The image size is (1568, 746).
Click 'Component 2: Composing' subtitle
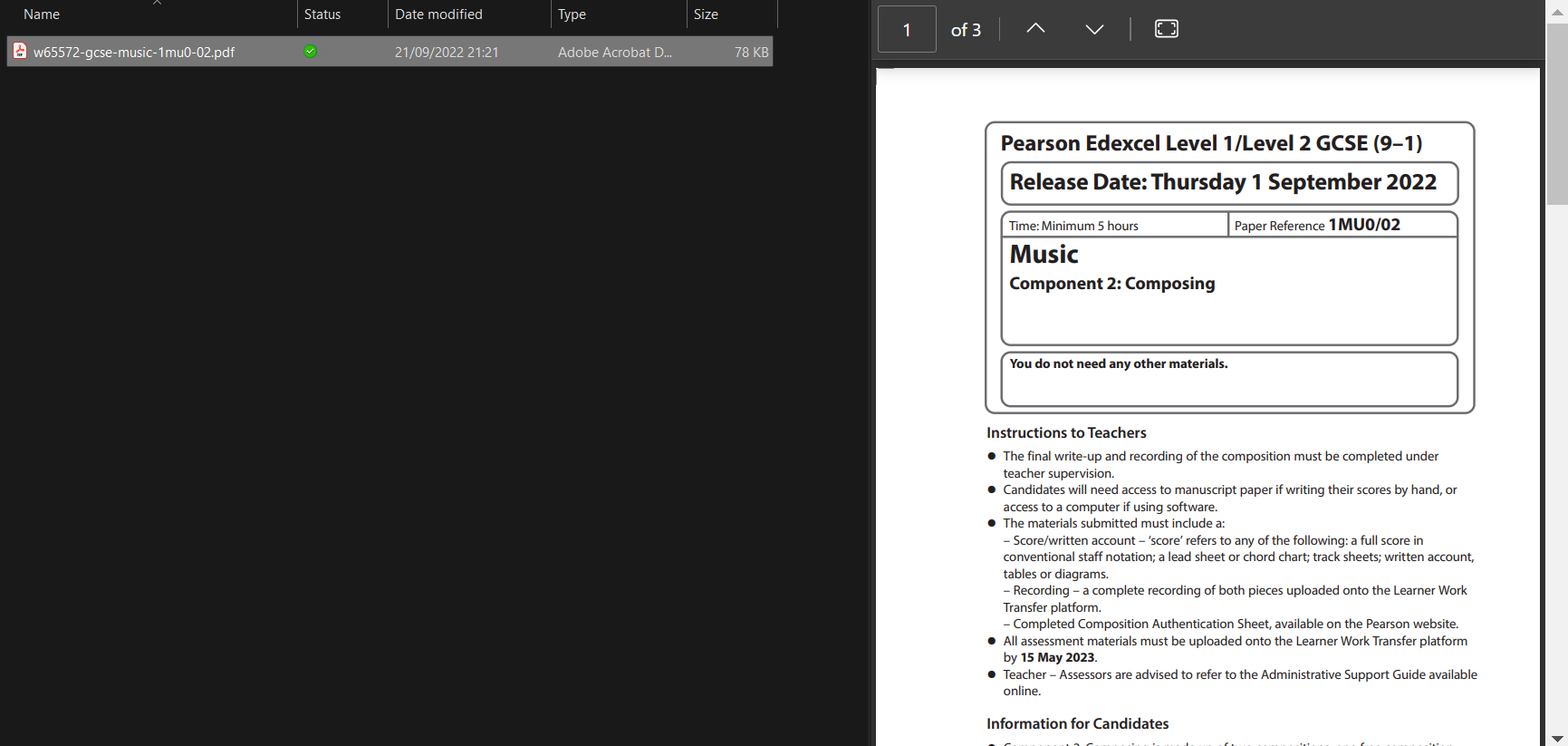(x=1112, y=284)
